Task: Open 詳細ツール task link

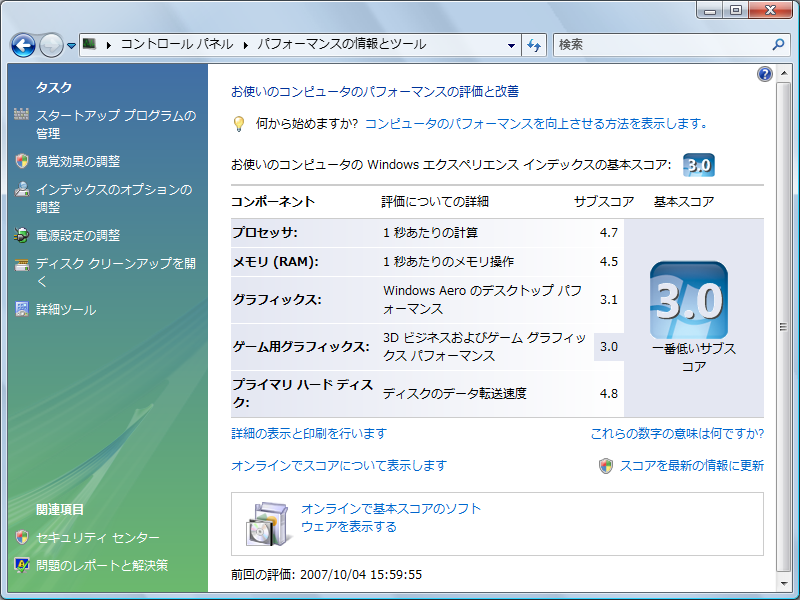Action: click(x=66, y=310)
